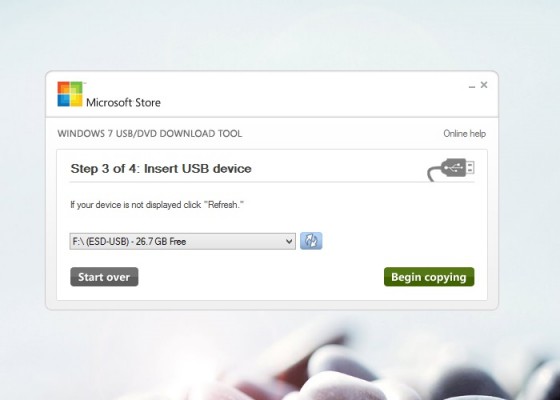The height and width of the screenshot is (400, 560).
Task: Click empty panel space between the buttons
Action: (261, 277)
